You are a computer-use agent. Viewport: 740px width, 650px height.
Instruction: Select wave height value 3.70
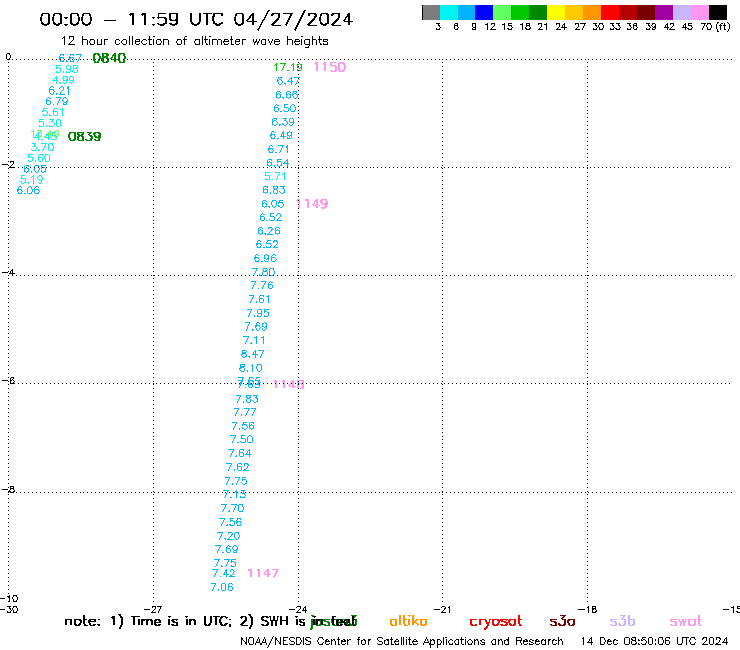42,147
